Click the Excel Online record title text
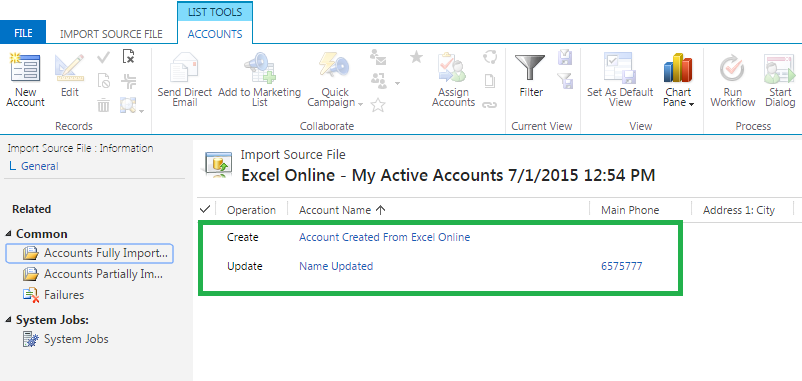This screenshot has width=802, height=381. 448,175
